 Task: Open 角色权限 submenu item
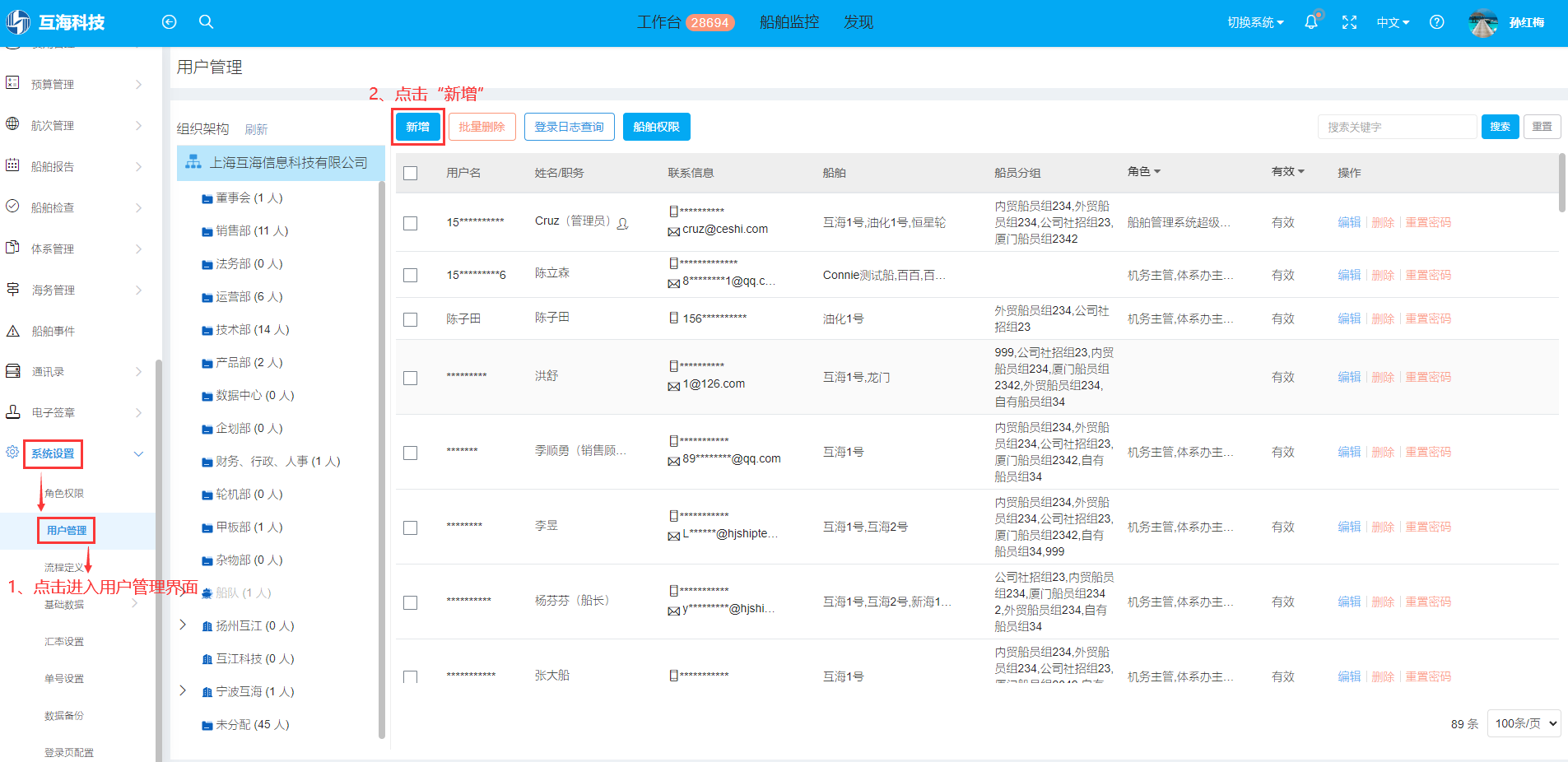(64, 493)
